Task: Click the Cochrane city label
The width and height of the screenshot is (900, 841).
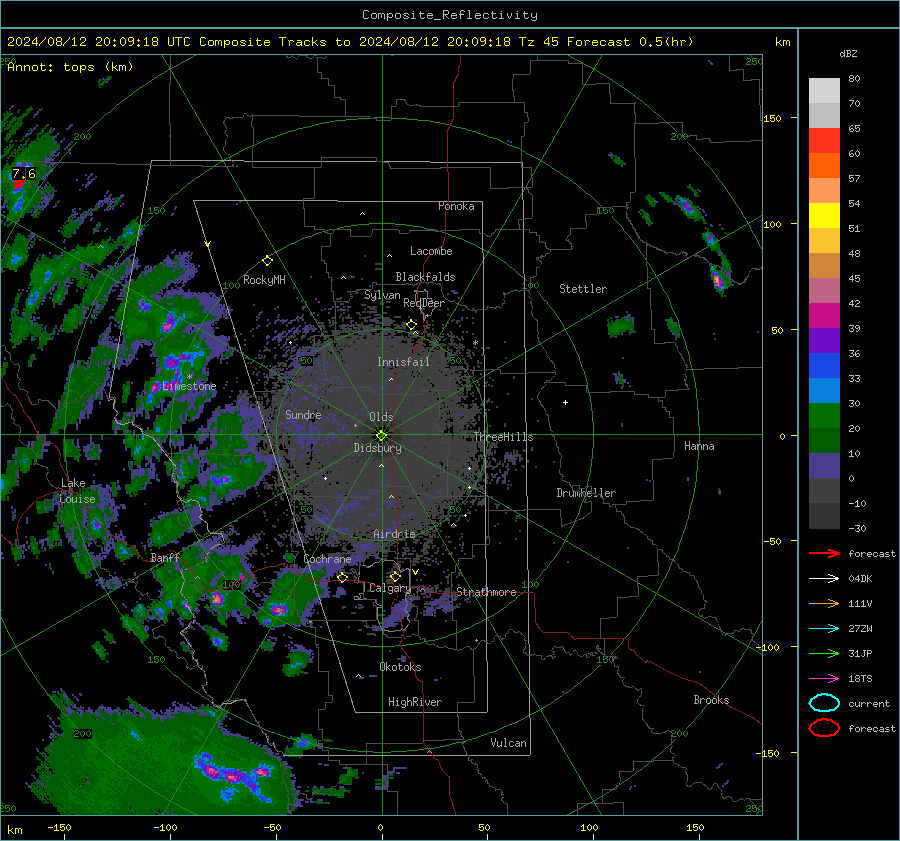Action: [x=327, y=559]
